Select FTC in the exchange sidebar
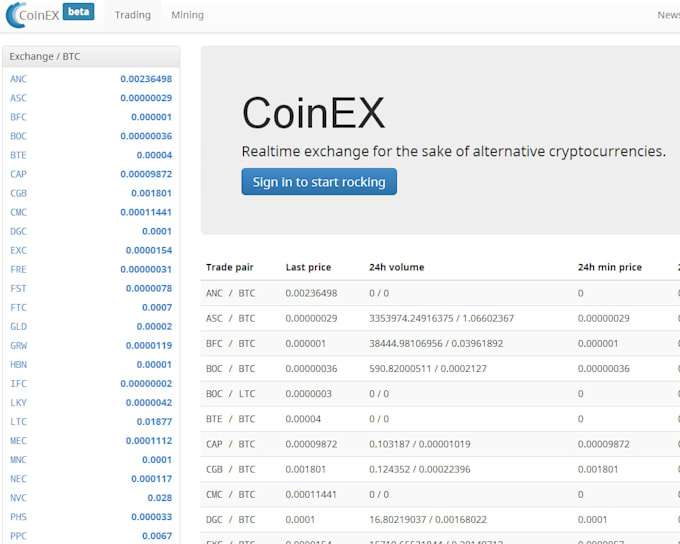Viewport: 680px width, 544px height. [19, 308]
